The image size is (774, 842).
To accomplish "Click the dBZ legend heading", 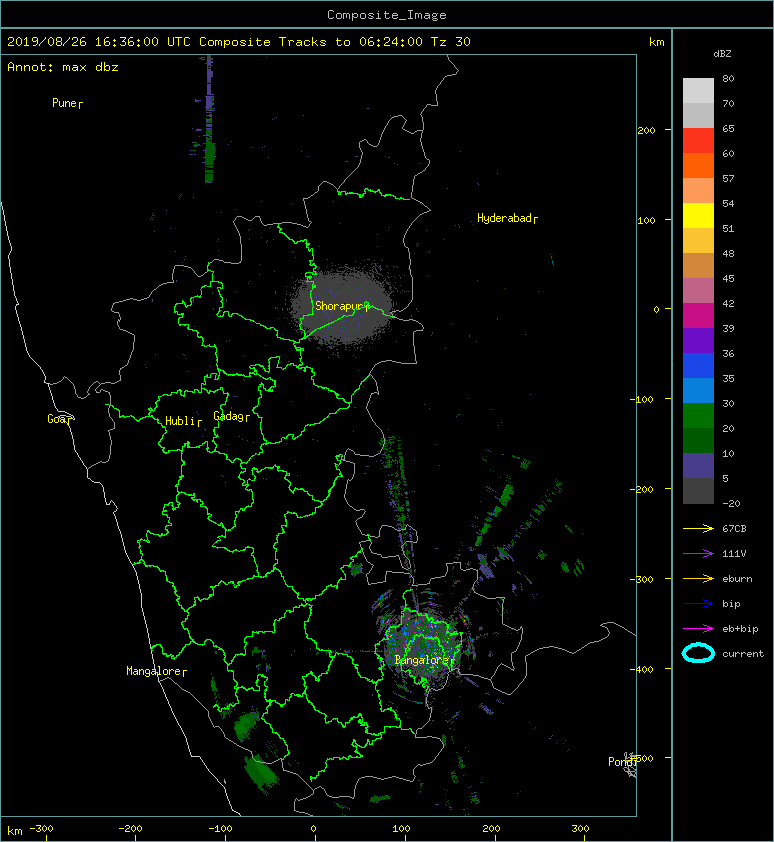I will point(722,54).
